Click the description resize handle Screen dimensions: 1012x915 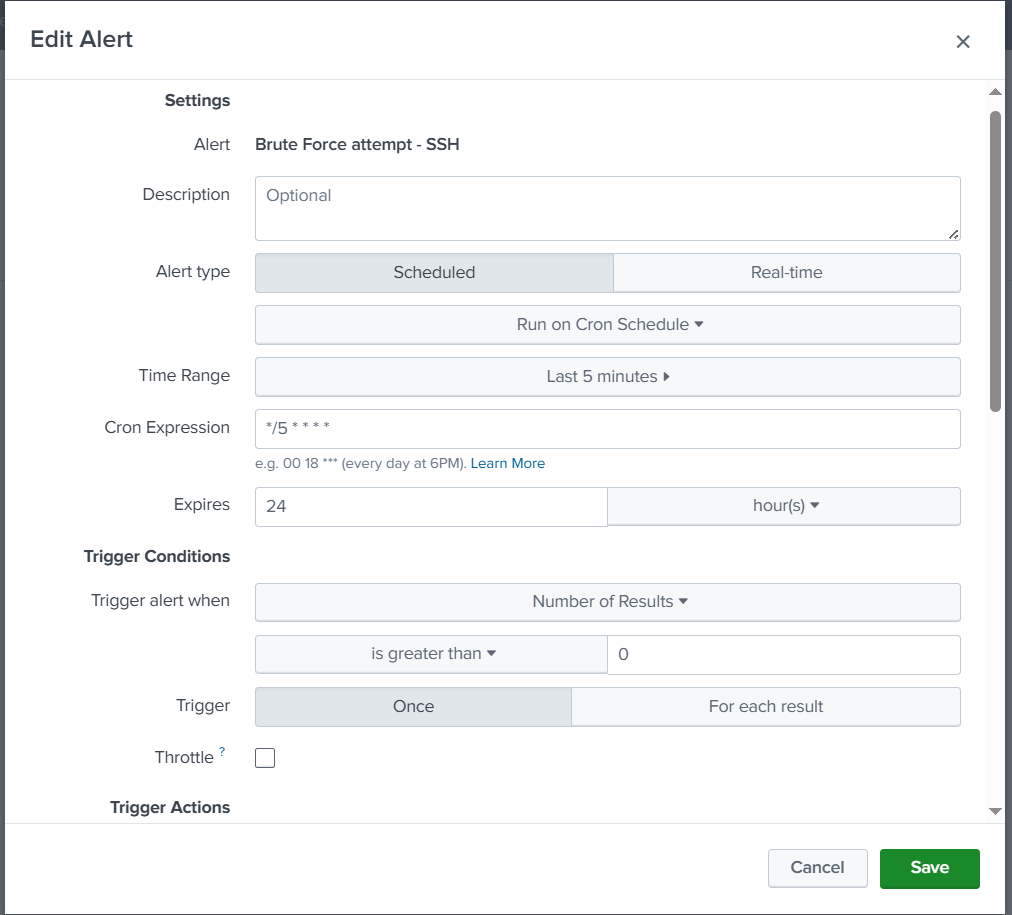pyautogui.click(x=953, y=234)
